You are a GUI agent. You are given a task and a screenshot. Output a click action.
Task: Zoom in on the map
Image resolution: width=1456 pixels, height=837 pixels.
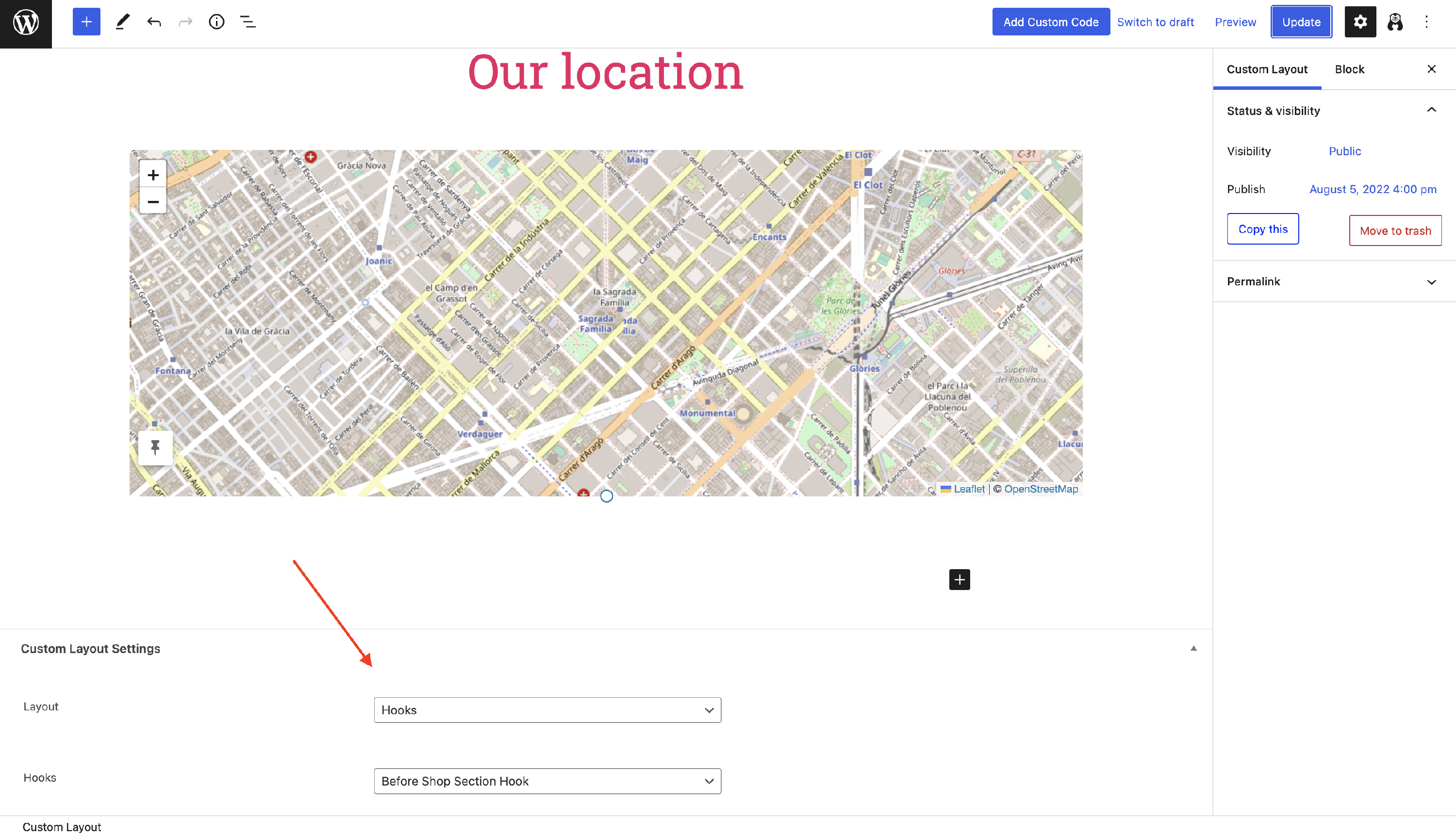[x=153, y=175]
